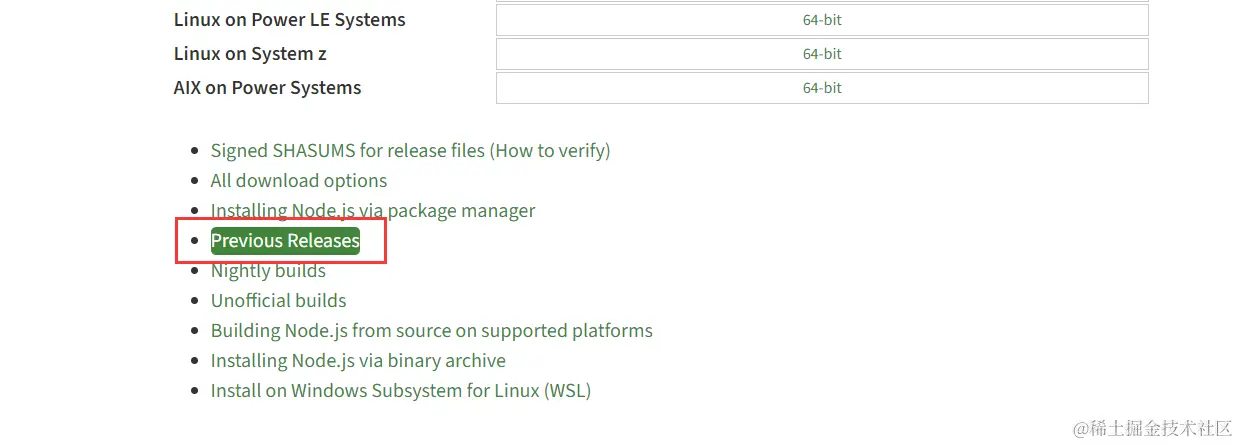This screenshot has width=1239, height=445.
Task: Click the "Linux on Power LE Systems" label
Action: [x=289, y=20]
